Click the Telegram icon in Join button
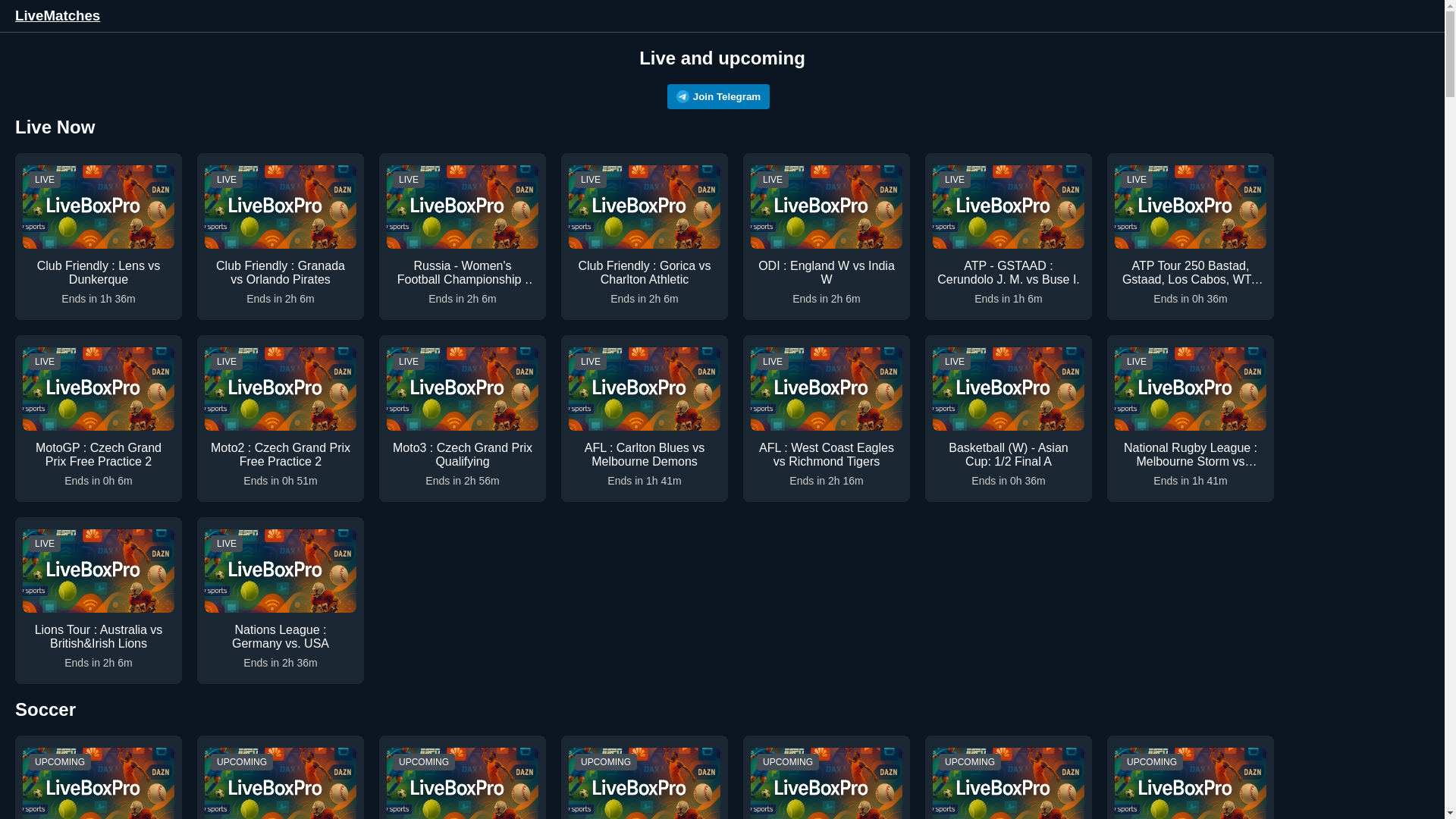Image resolution: width=1456 pixels, height=819 pixels. (682, 96)
